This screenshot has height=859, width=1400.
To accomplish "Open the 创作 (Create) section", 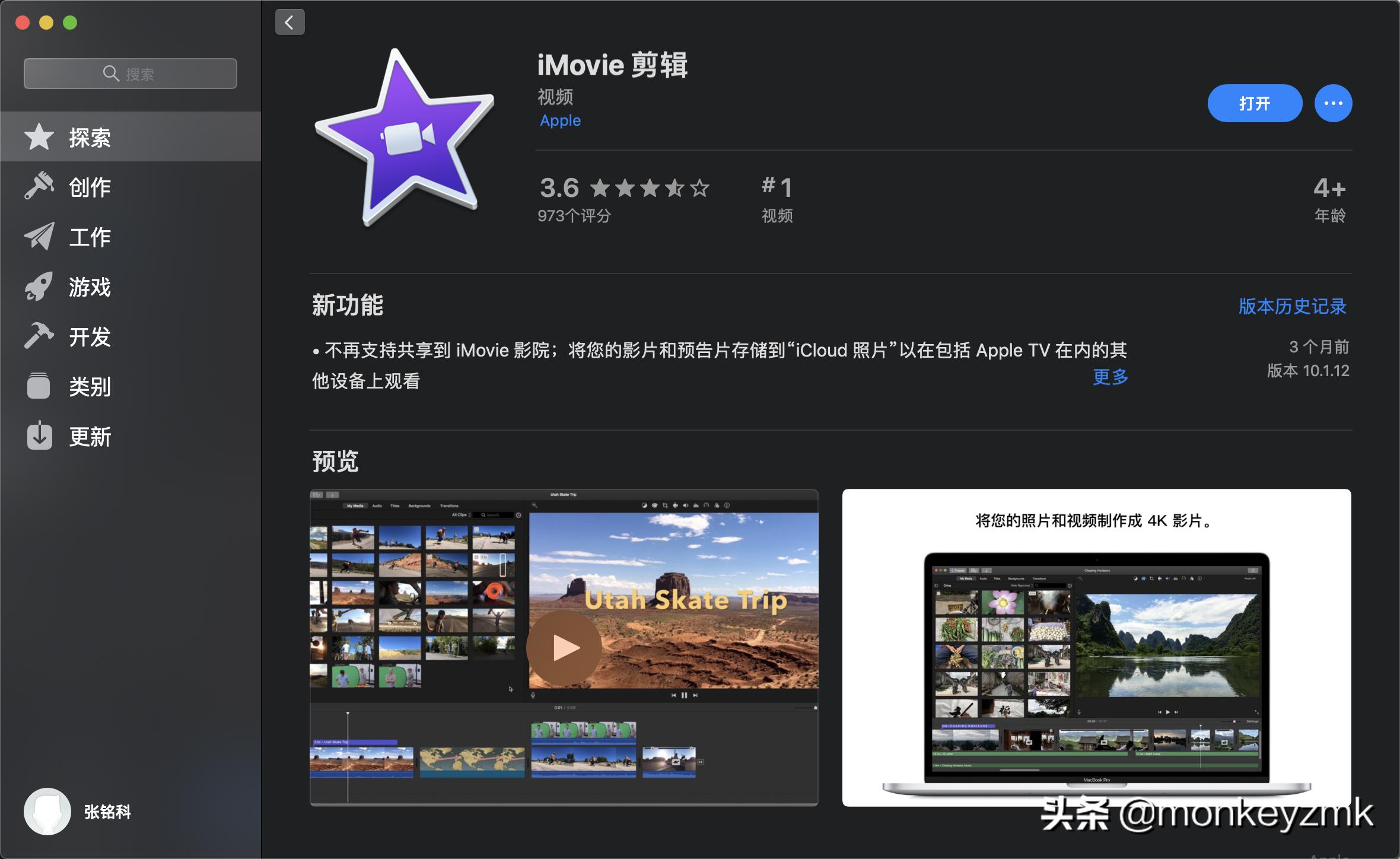I will [38, 187].
